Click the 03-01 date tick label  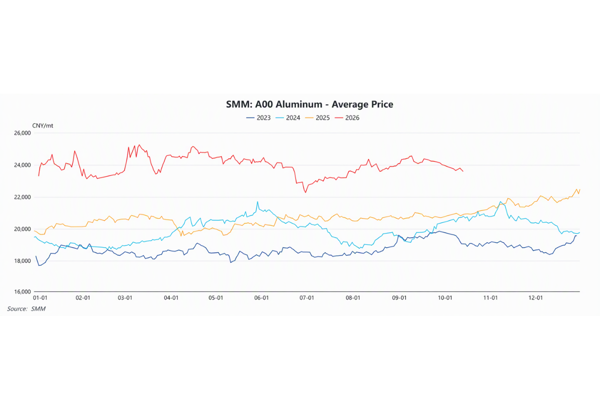tap(125, 298)
